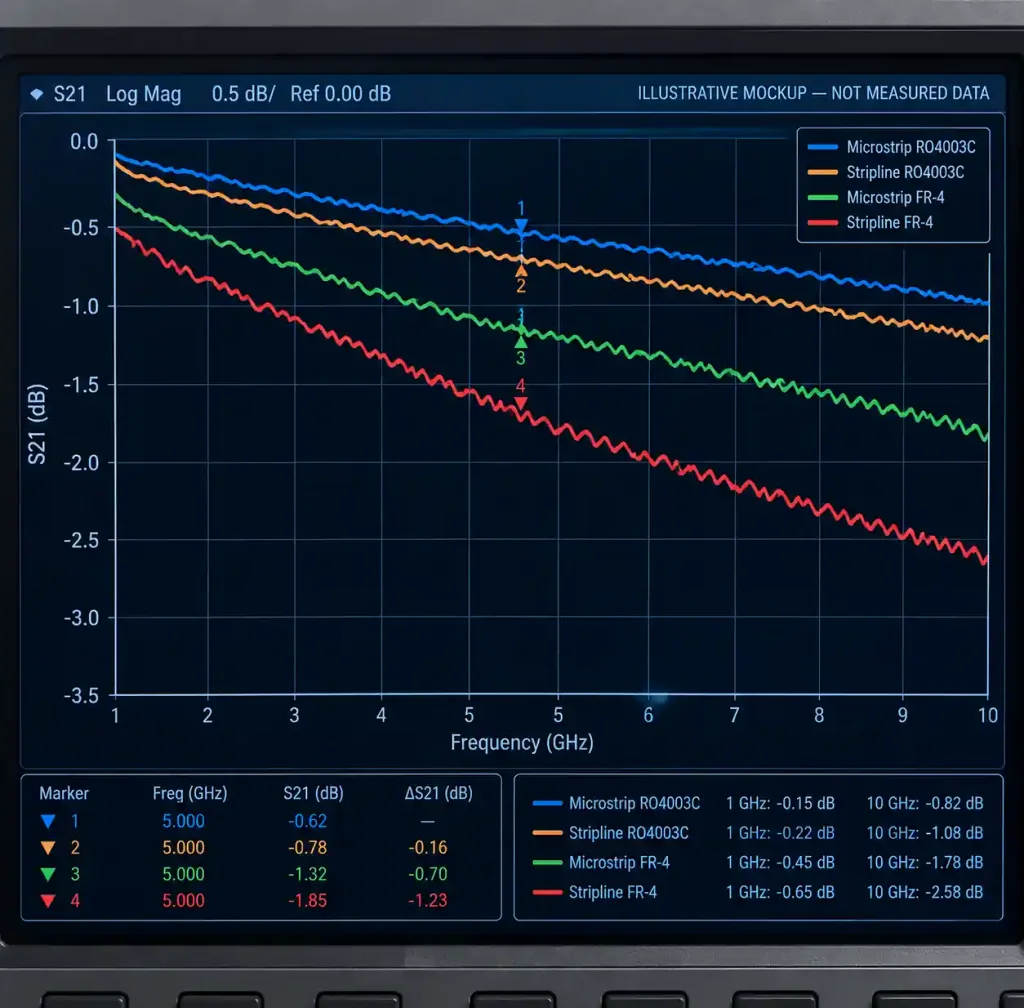Screen dimensions: 1024x1008
Task: Click '10 GHz: -0.82 dB' summary value
Action: [x=925, y=803]
